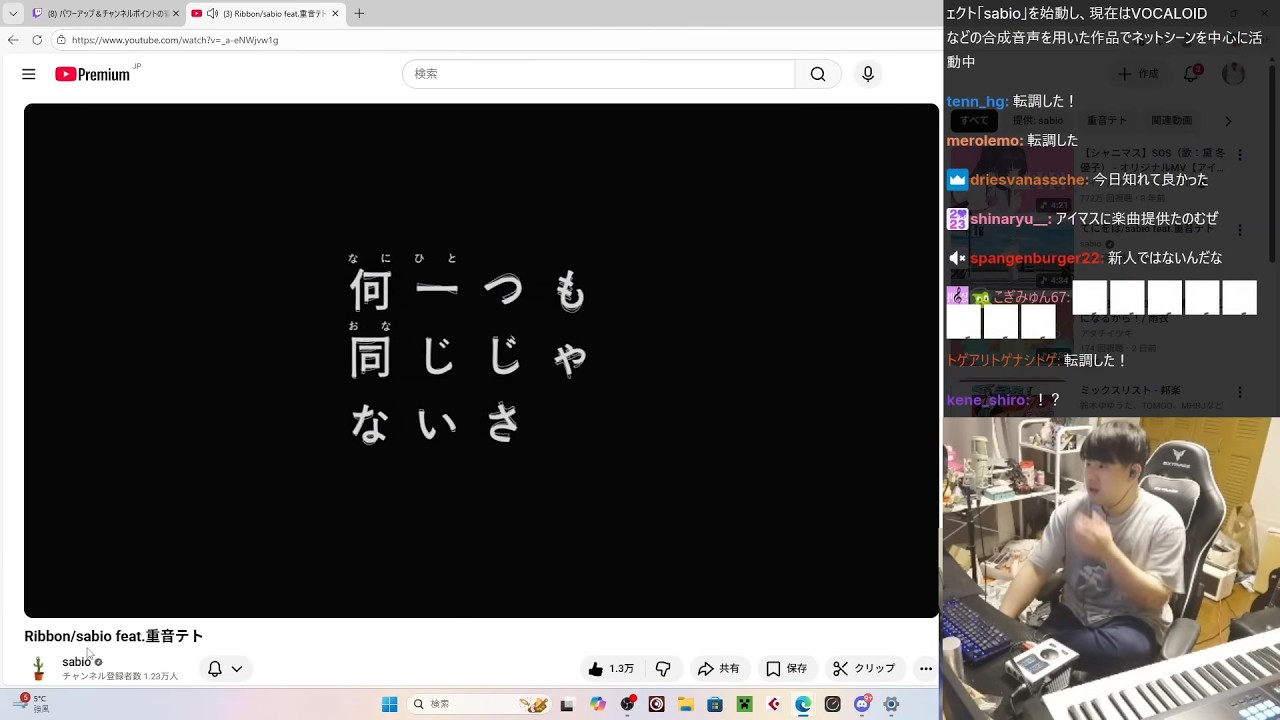Click the magnifier search button
This screenshot has height=720, width=1280.
pos(818,74)
